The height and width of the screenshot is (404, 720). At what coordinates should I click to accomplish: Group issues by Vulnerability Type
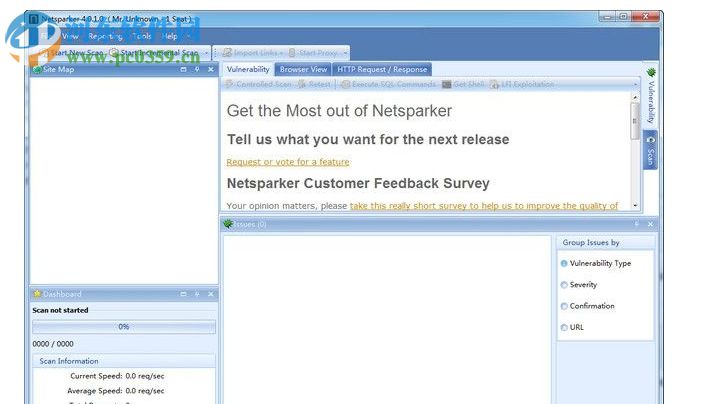pos(596,263)
